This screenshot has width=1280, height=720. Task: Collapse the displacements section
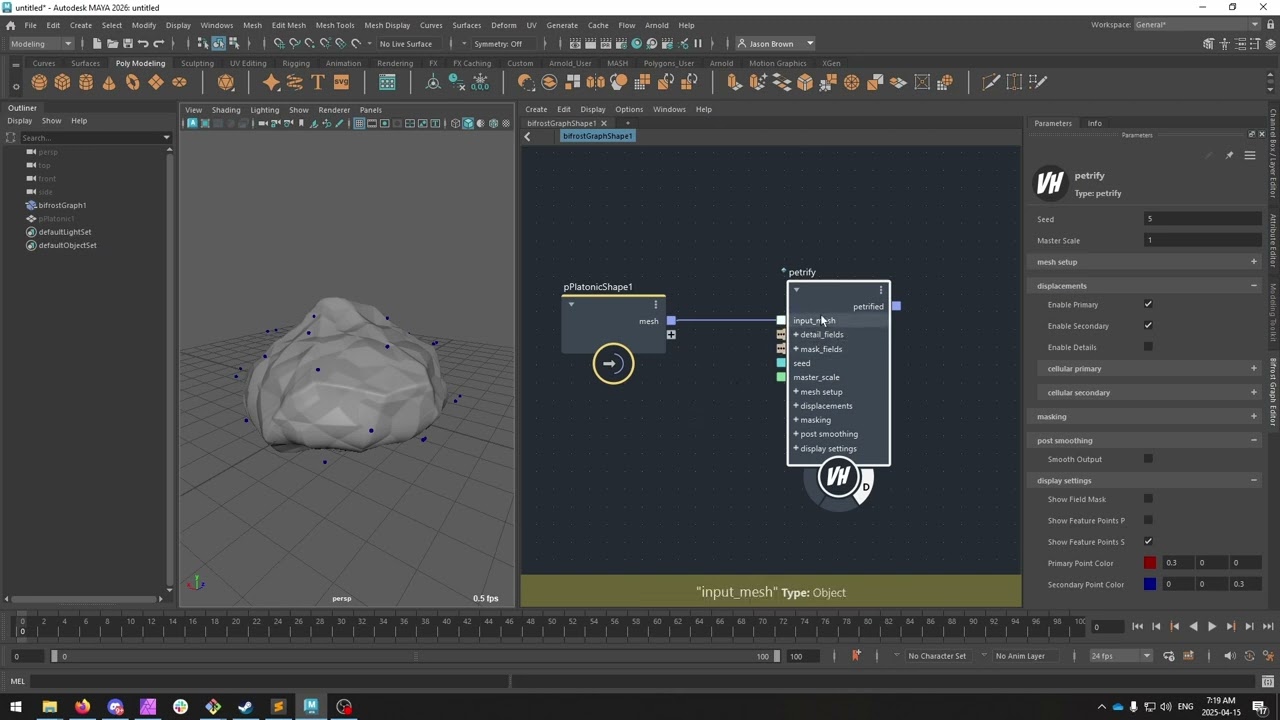click(1146, 286)
